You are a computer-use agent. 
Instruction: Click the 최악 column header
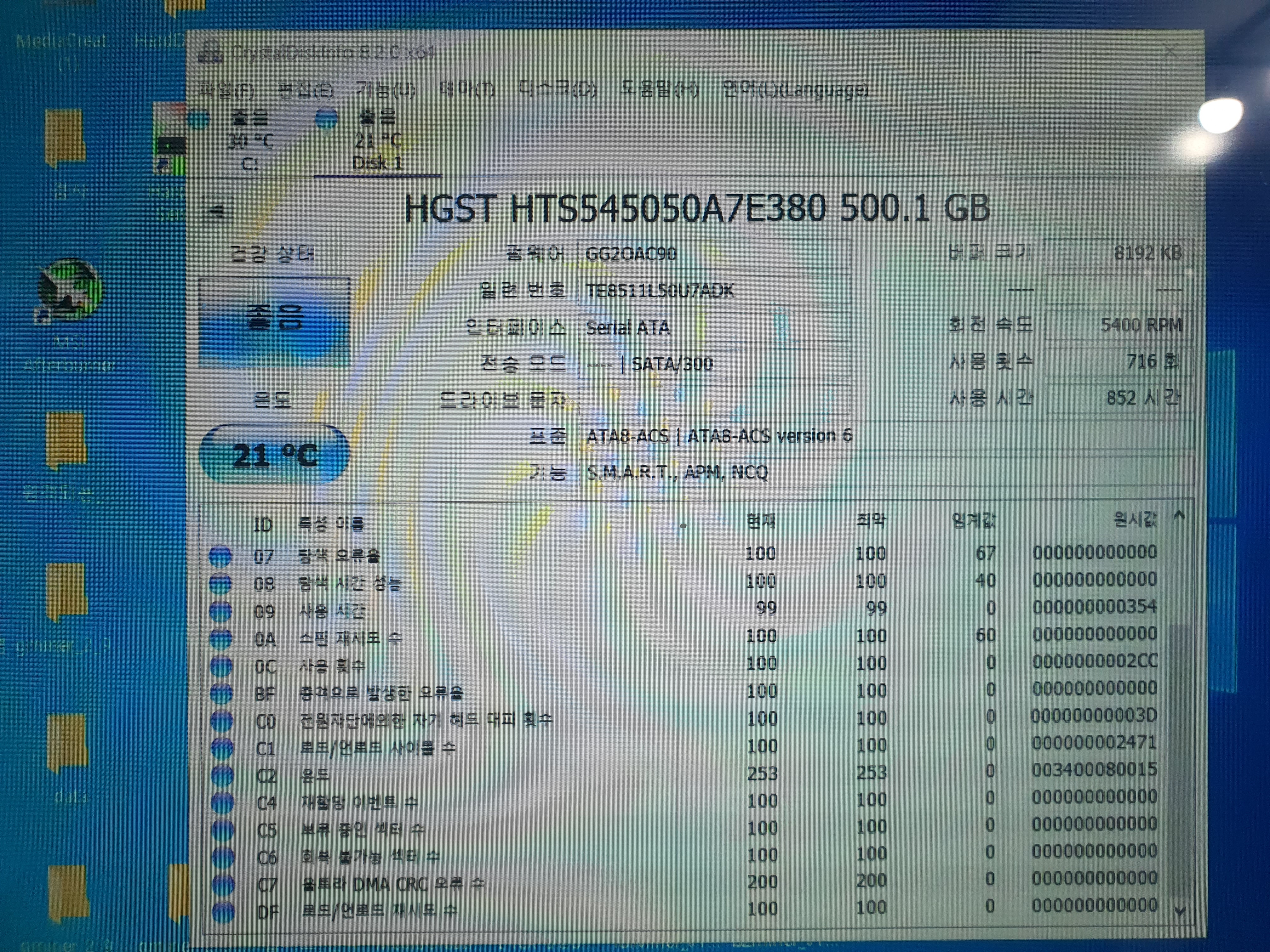[871, 521]
